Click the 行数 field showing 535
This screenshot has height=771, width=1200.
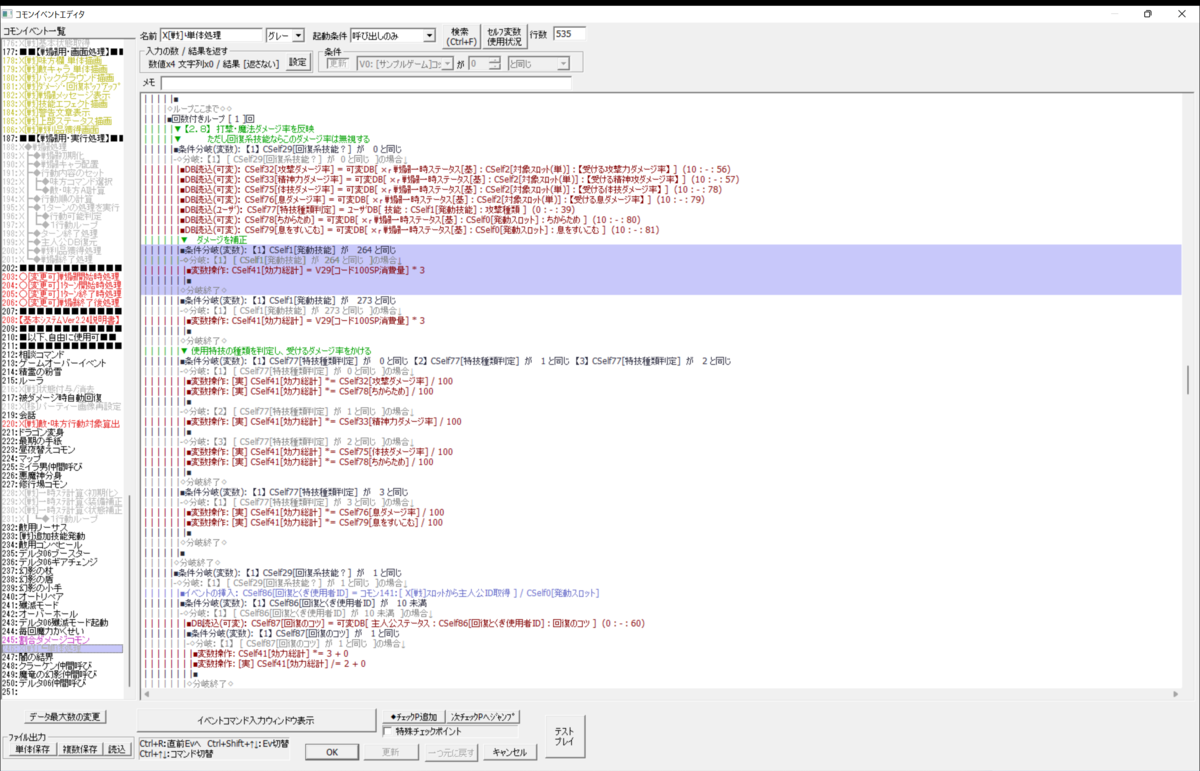tap(568, 35)
